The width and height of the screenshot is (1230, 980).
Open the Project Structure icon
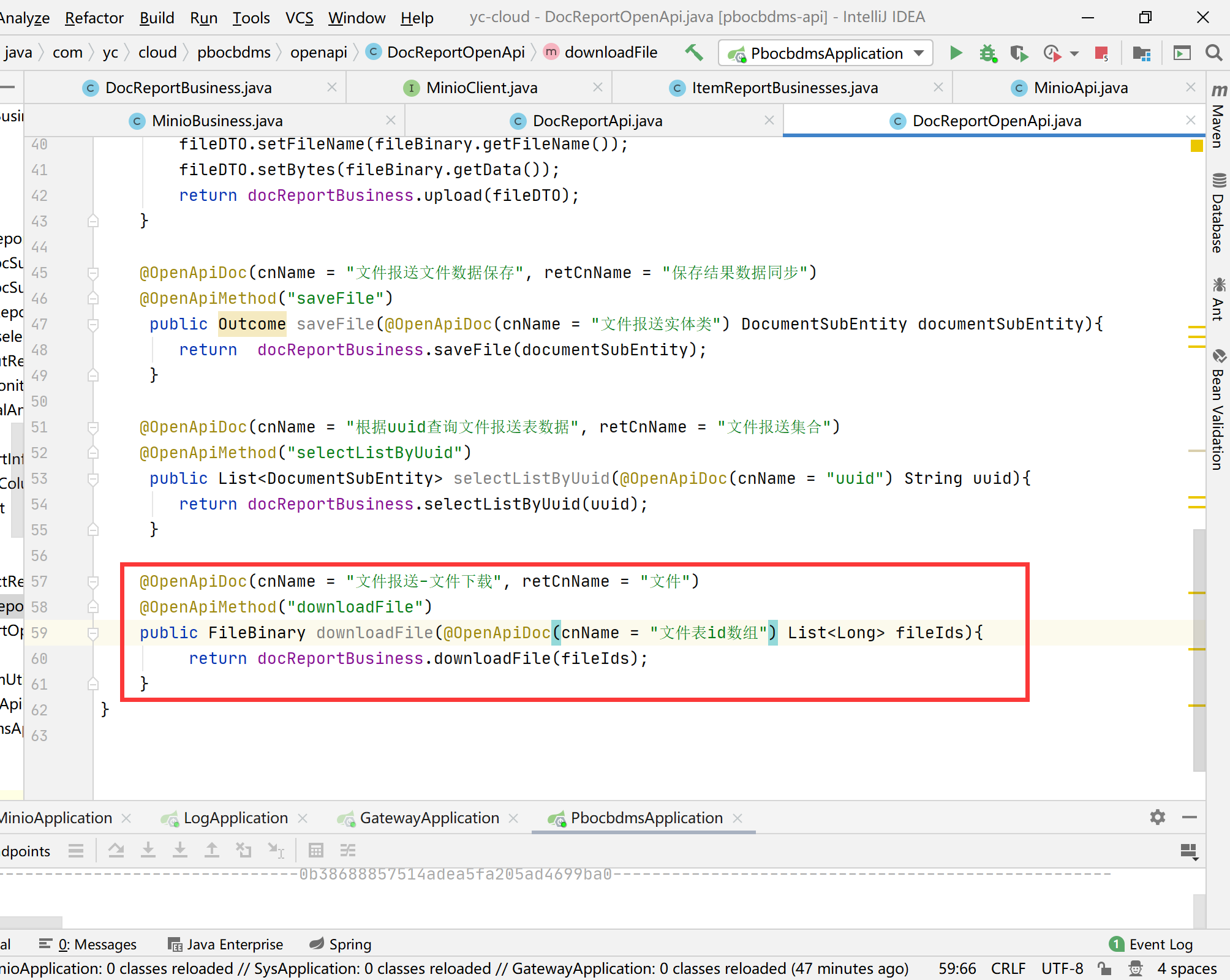pos(1141,53)
